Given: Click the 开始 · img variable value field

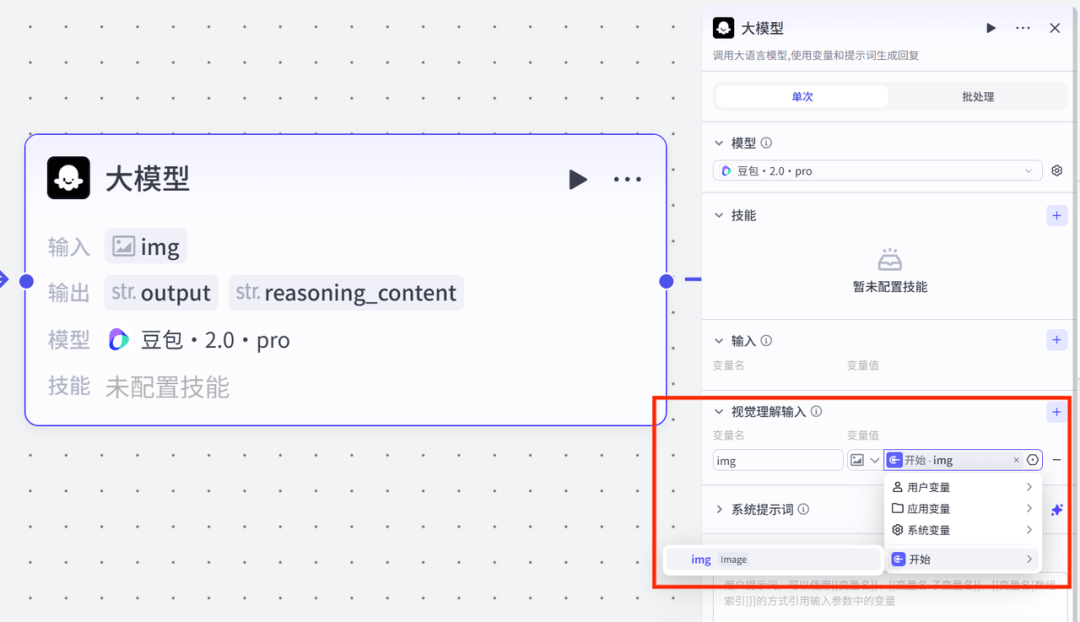Looking at the screenshot, I should pos(962,460).
